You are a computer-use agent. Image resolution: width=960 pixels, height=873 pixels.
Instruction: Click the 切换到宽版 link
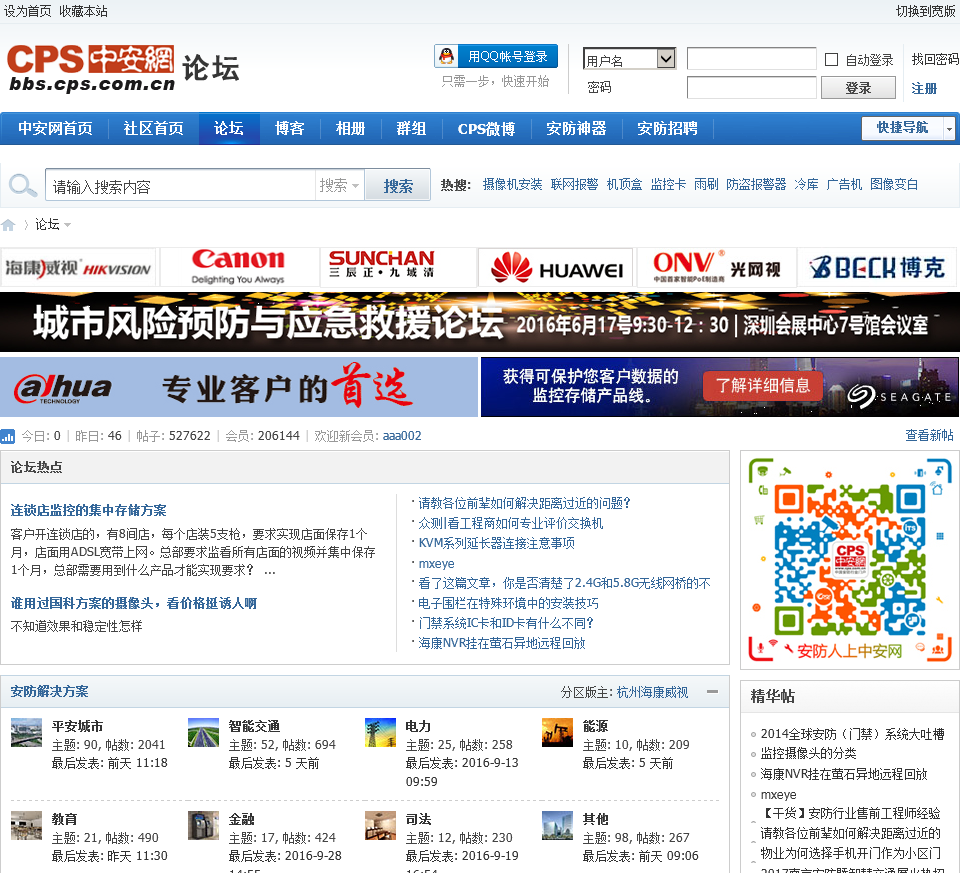[926, 12]
